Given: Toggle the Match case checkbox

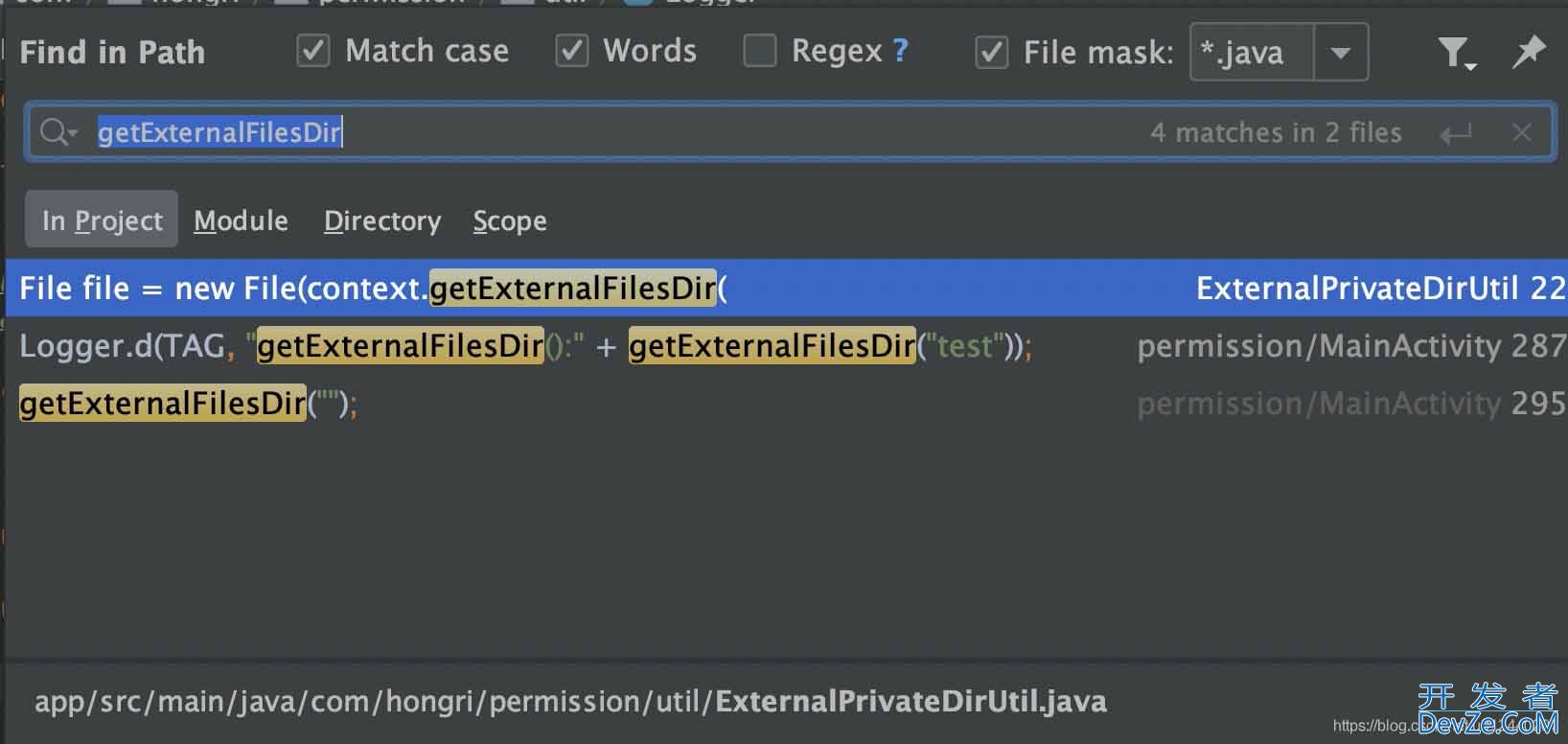Looking at the screenshot, I should pos(313,51).
